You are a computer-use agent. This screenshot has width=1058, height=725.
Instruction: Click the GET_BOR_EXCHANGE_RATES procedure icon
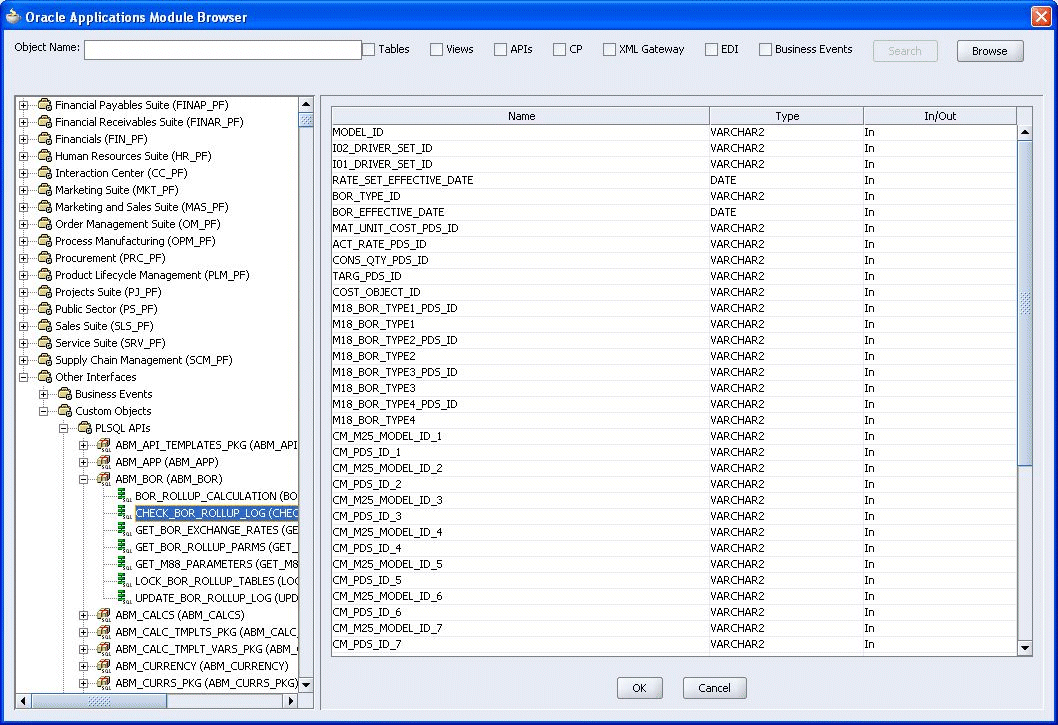click(125, 530)
